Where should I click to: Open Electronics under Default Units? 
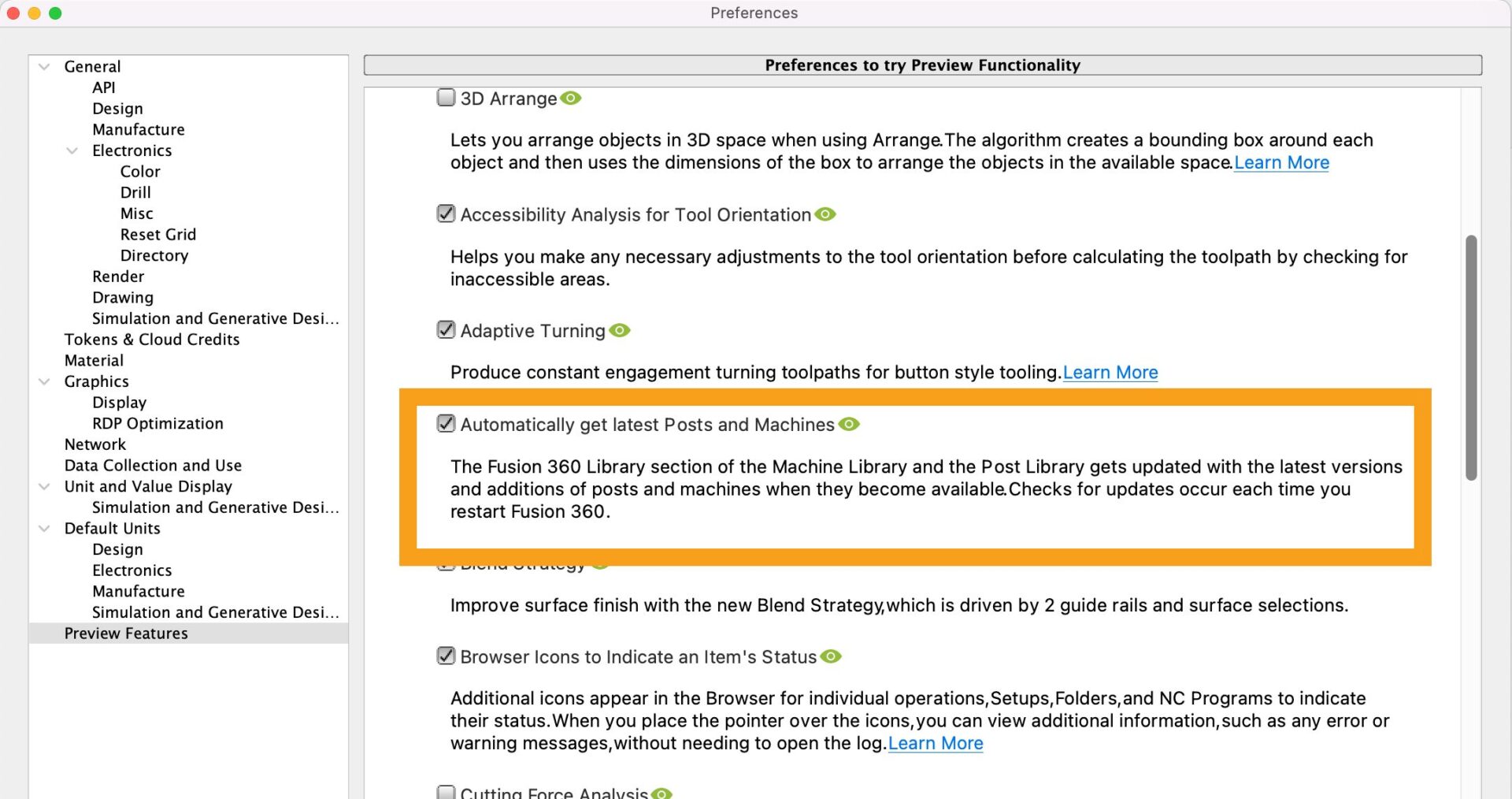pyautogui.click(x=132, y=570)
